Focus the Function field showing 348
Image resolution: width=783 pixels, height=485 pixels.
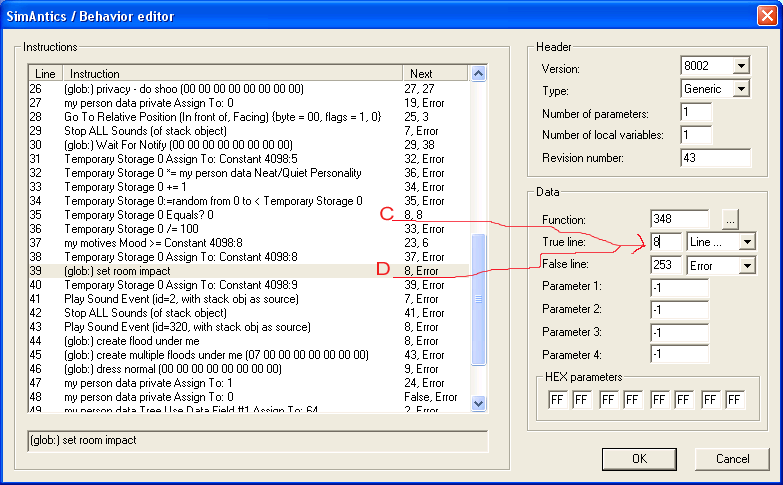coord(680,219)
